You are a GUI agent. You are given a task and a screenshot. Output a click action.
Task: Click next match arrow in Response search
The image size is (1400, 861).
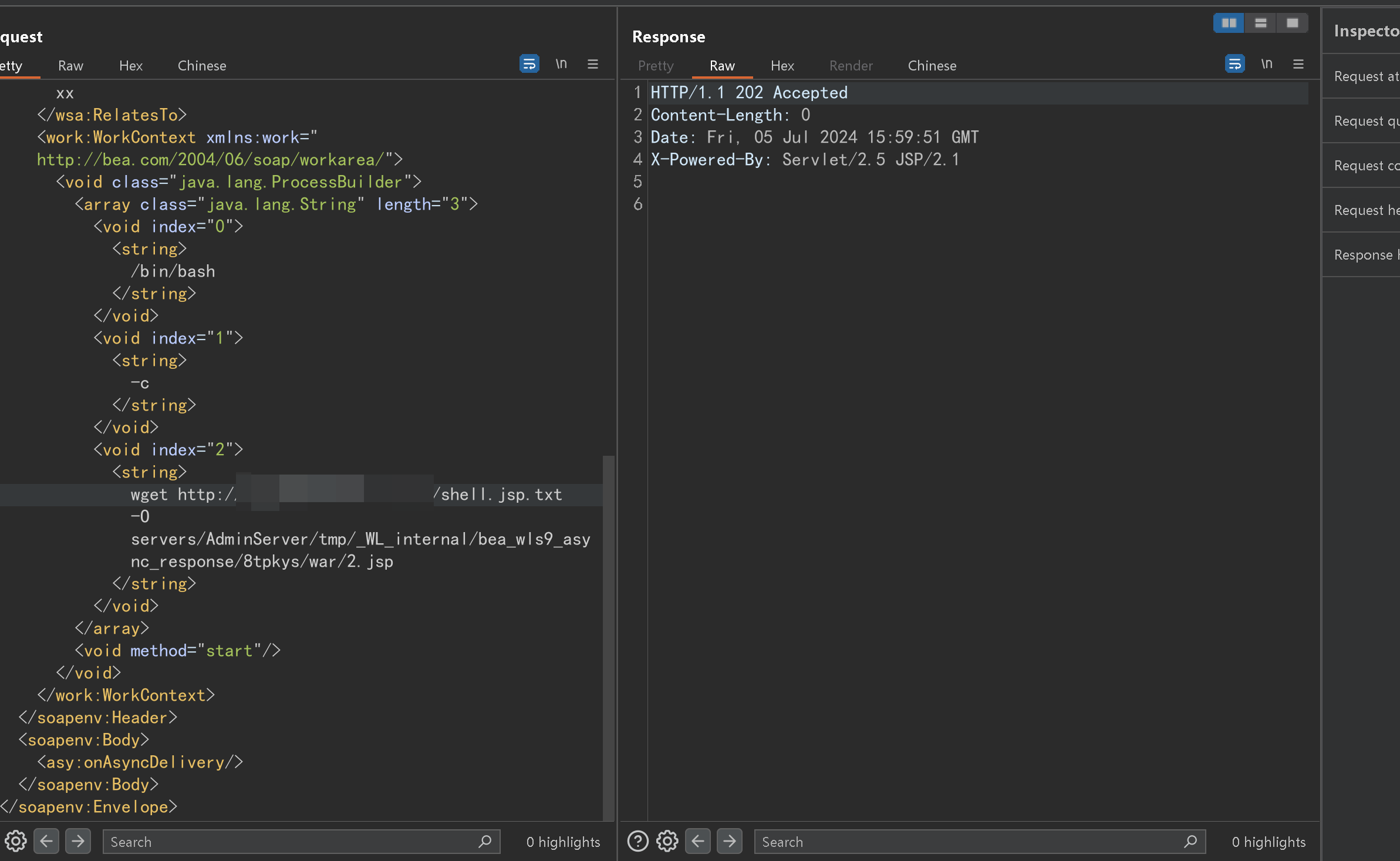coord(730,841)
